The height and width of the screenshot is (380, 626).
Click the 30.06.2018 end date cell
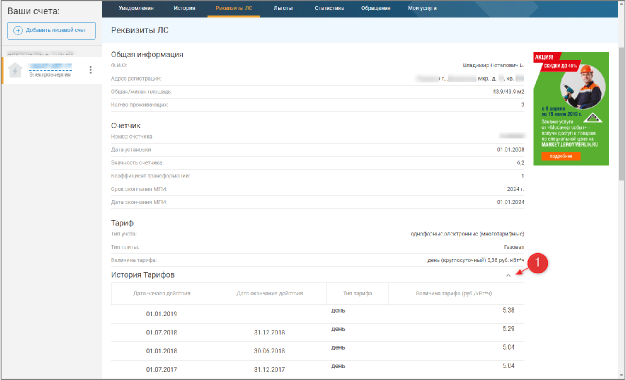[x=269, y=351]
